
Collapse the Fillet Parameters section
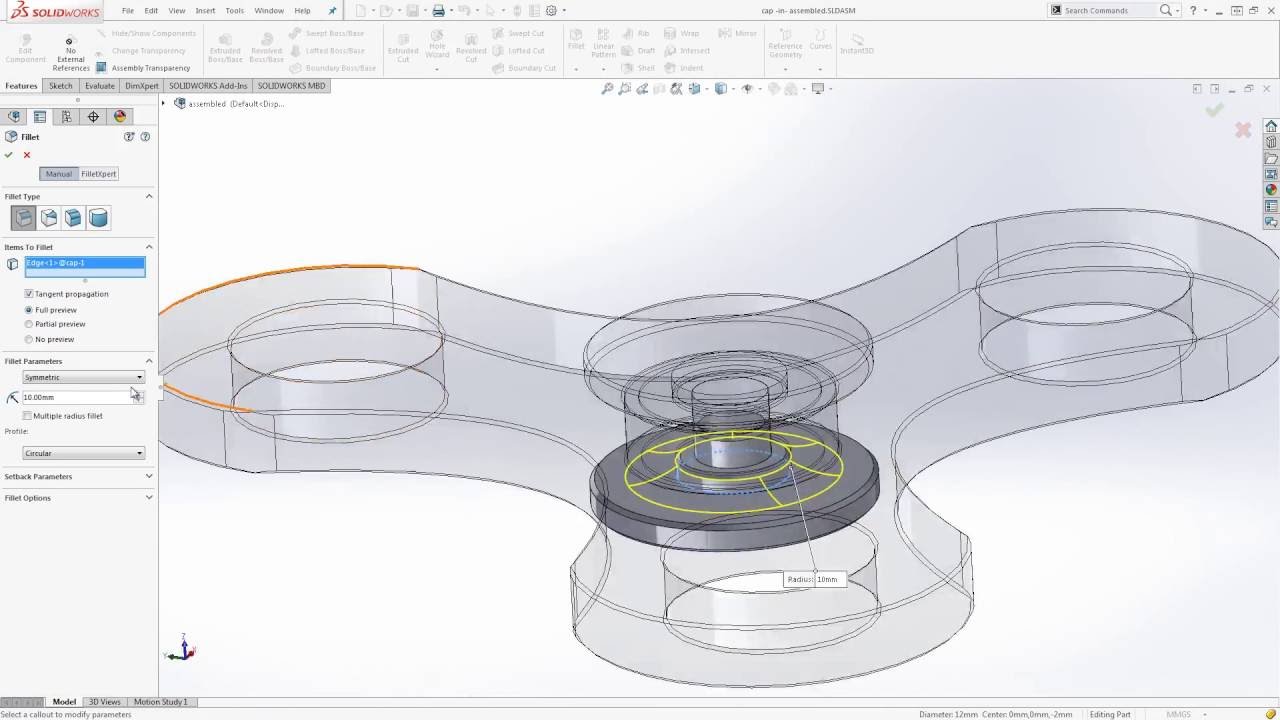click(x=149, y=361)
